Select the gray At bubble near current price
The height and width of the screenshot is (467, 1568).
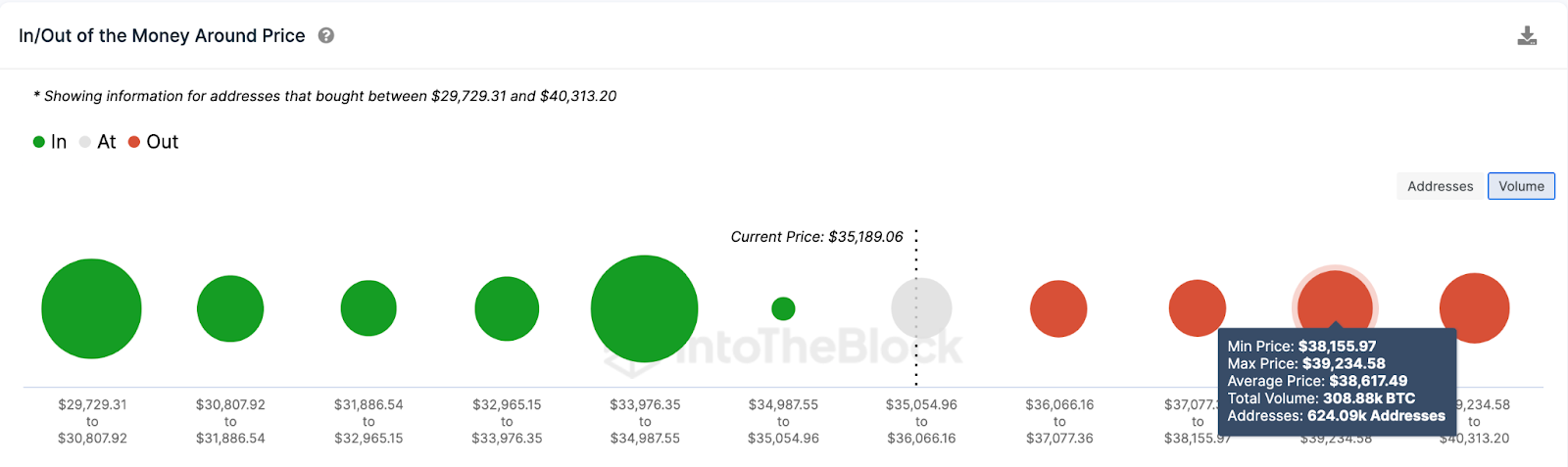pyautogui.click(x=921, y=308)
